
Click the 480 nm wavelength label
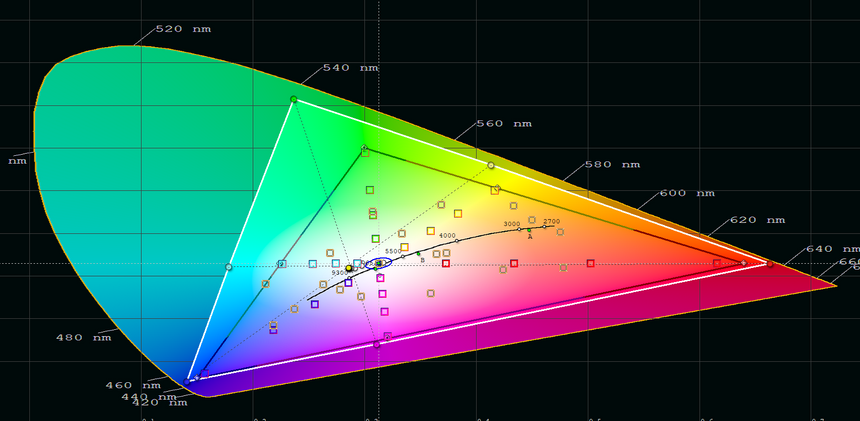coord(84,338)
